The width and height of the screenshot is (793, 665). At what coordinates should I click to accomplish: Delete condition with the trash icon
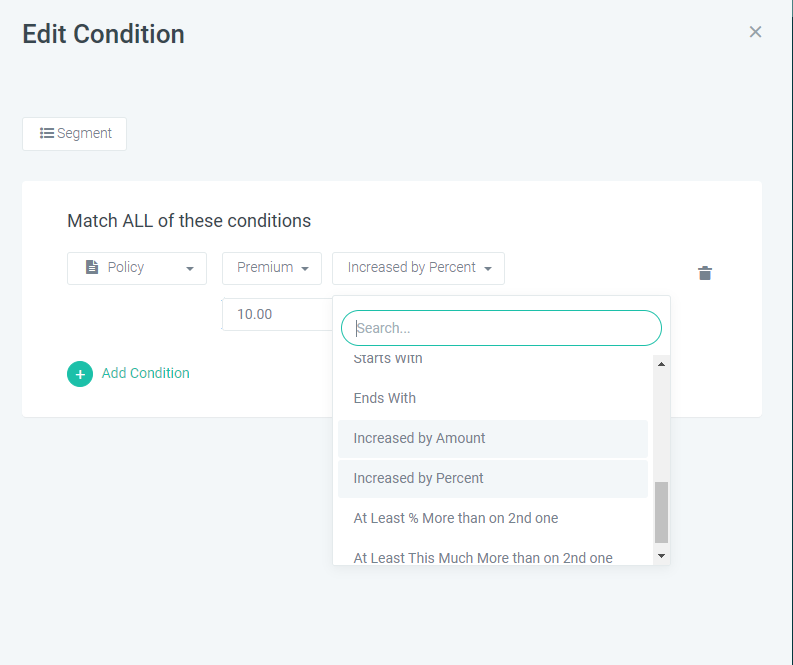(x=705, y=273)
